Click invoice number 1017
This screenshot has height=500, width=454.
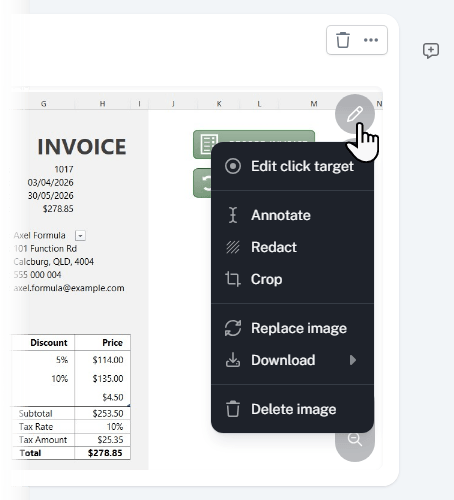click(64, 169)
